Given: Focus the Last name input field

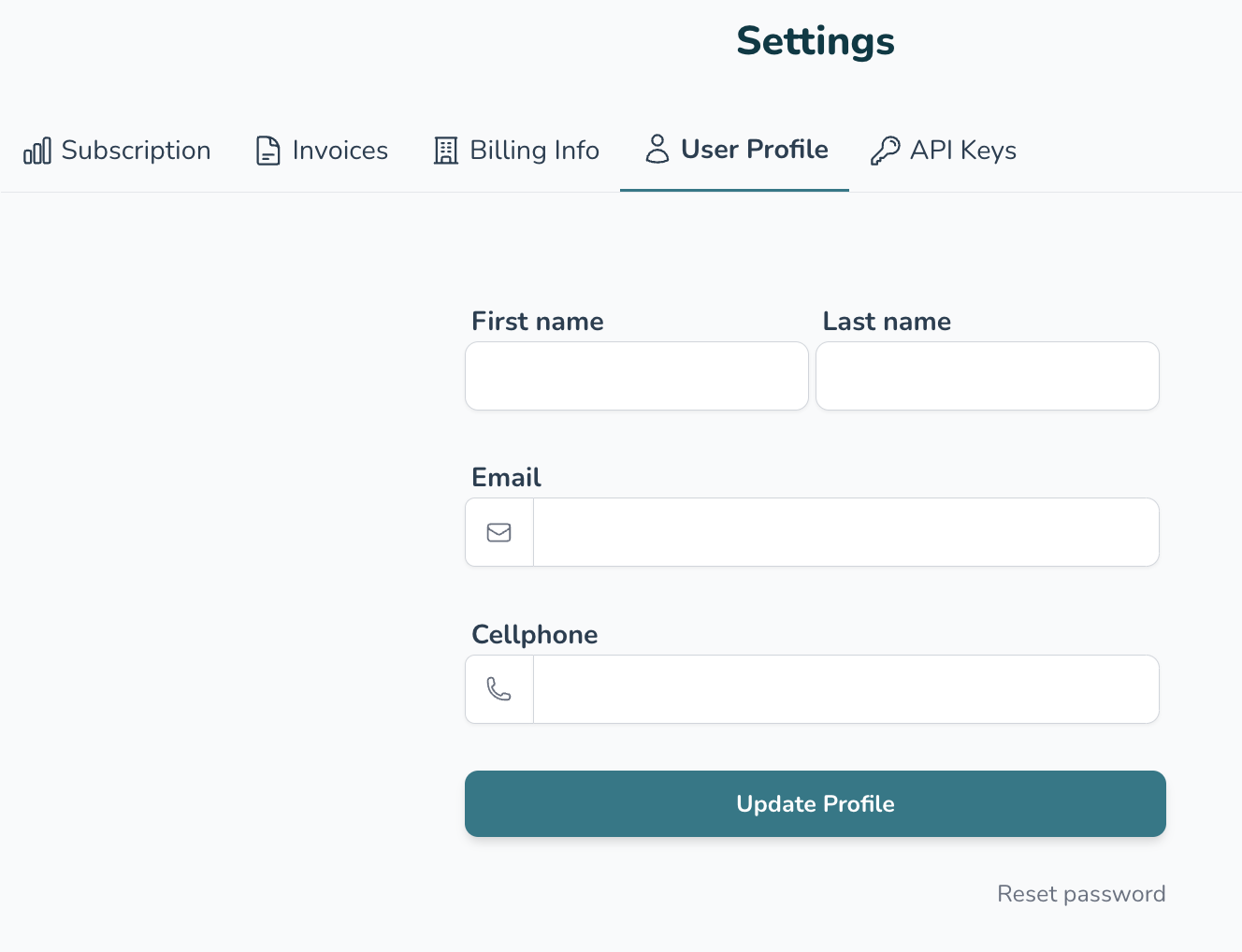Looking at the screenshot, I should (988, 376).
